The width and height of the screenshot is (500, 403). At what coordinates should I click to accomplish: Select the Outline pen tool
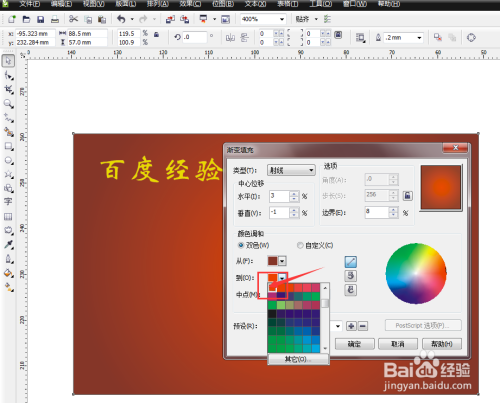(8, 259)
